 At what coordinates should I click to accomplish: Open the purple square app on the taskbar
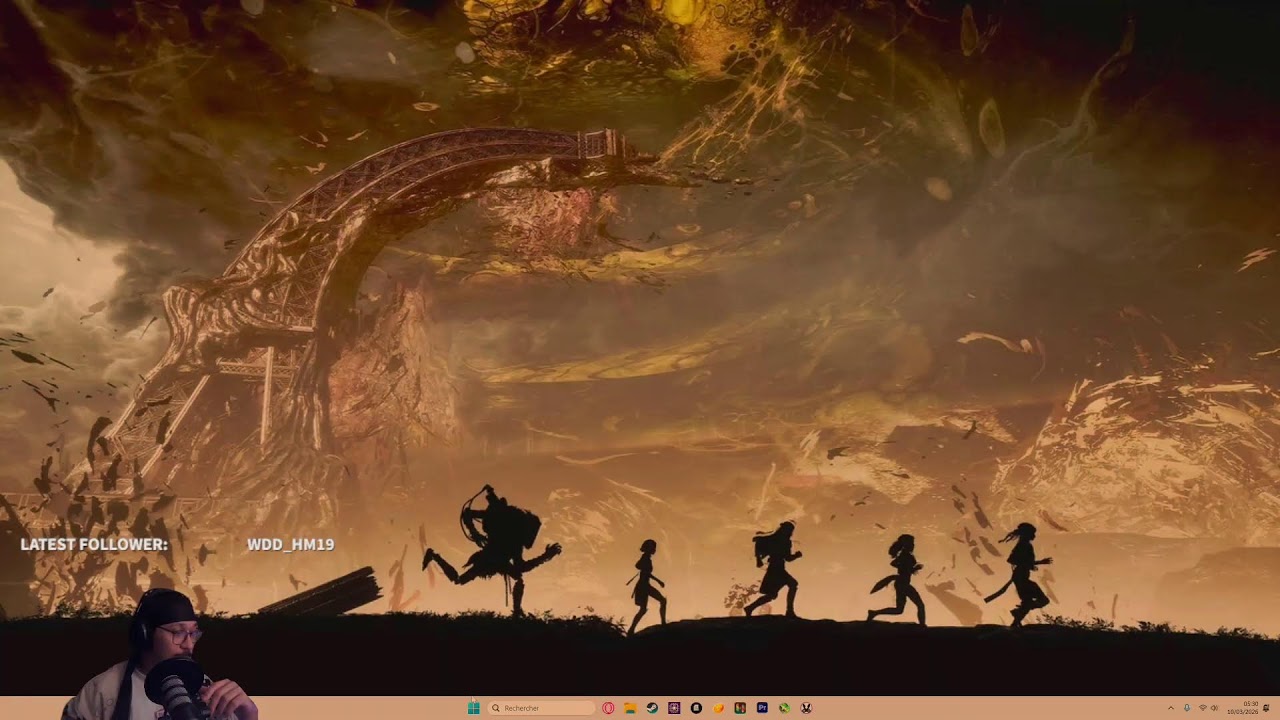674,708
